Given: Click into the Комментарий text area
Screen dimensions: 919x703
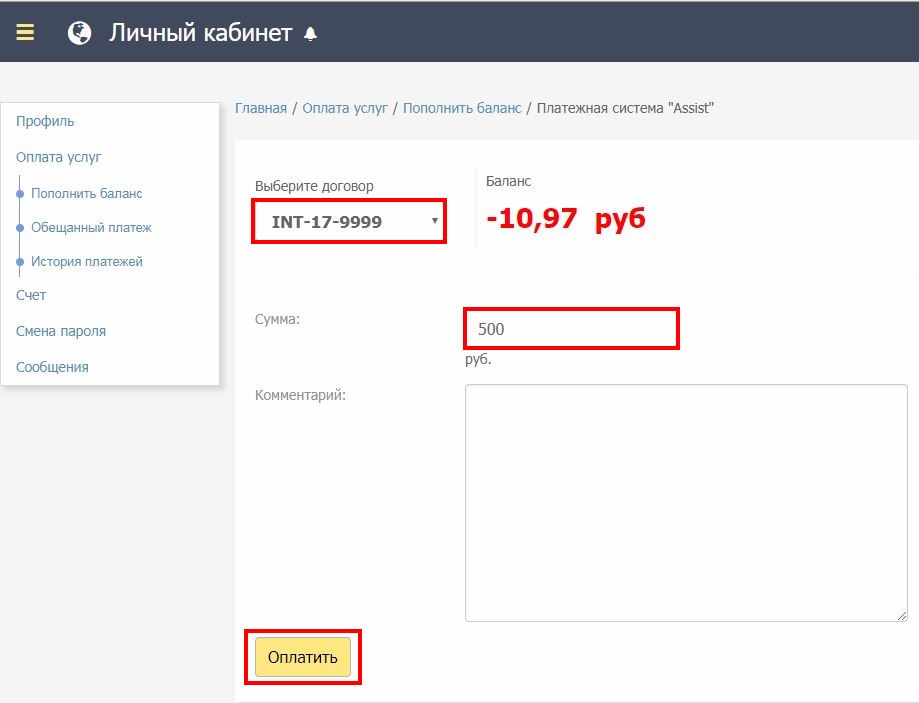Looking at the screenshot, I should click(x=686, y=502).
